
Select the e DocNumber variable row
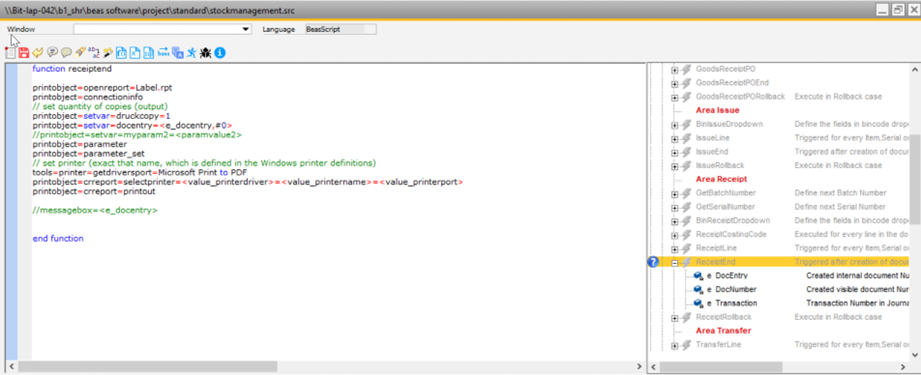point(731,289)
